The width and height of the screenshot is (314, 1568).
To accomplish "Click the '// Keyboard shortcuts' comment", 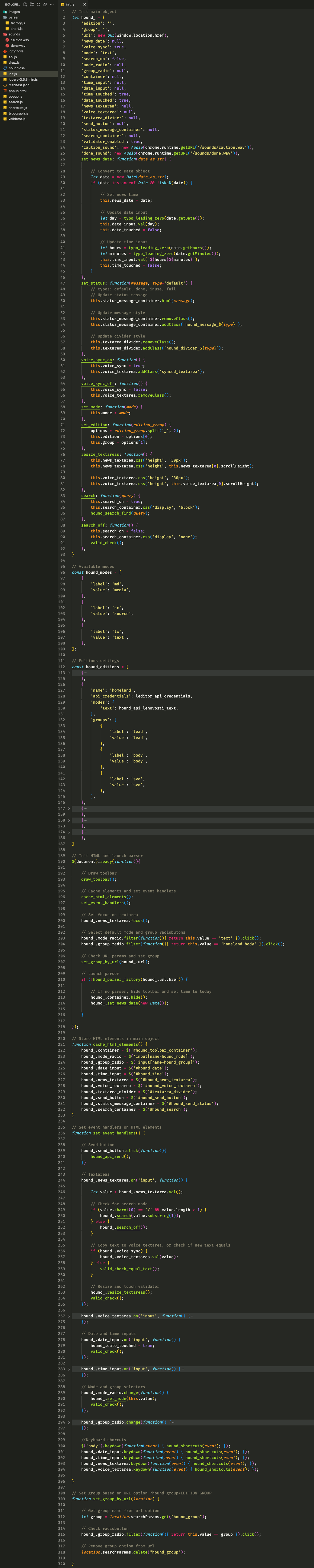I will pos(103,1440).
